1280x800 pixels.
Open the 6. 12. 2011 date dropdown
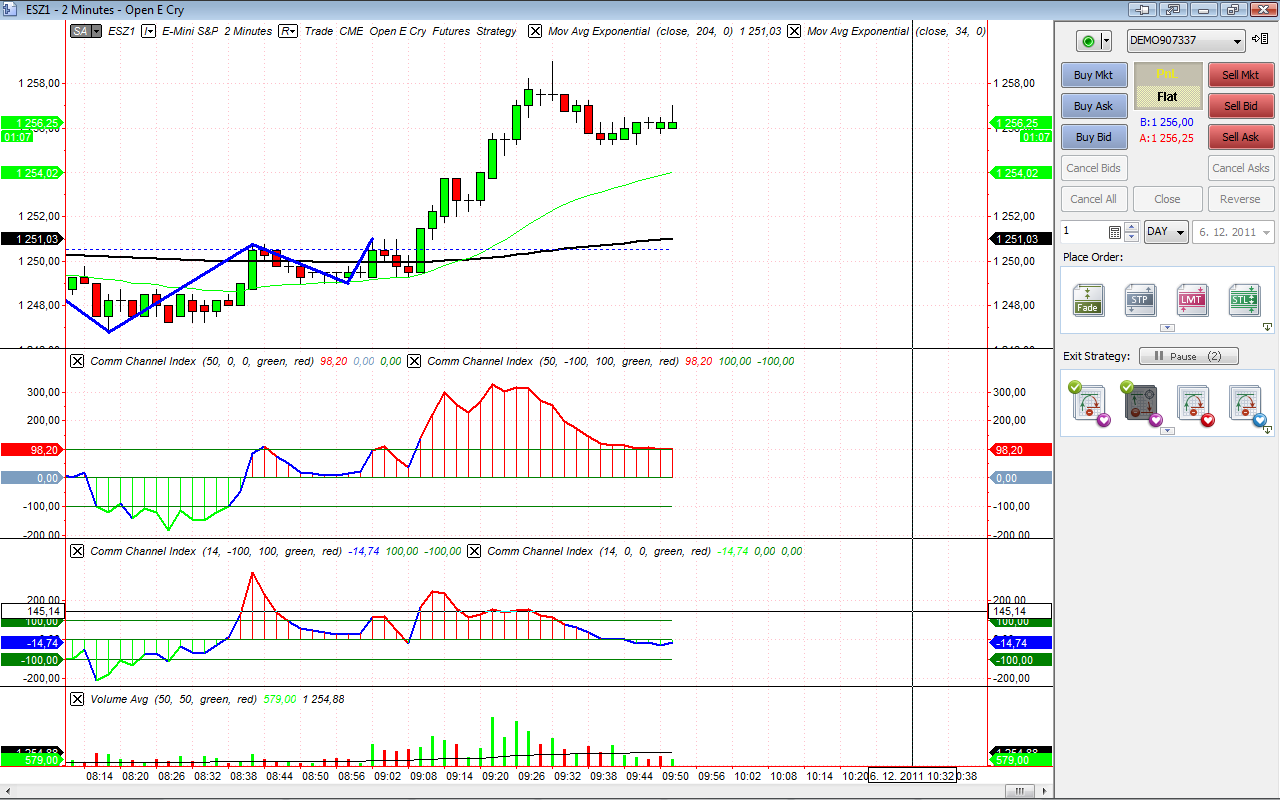pos(1234,232)
